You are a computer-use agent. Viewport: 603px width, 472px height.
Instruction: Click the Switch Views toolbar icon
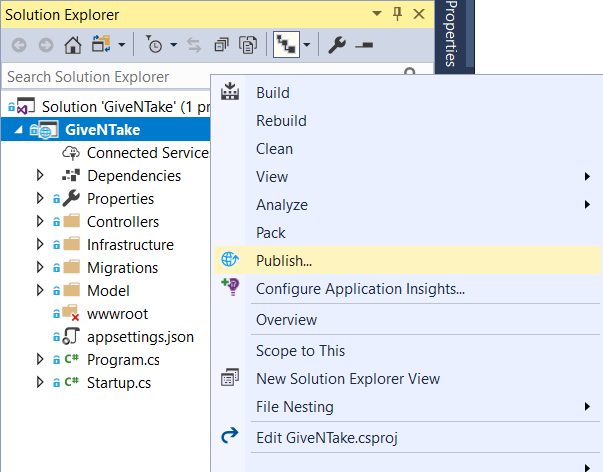101,45
